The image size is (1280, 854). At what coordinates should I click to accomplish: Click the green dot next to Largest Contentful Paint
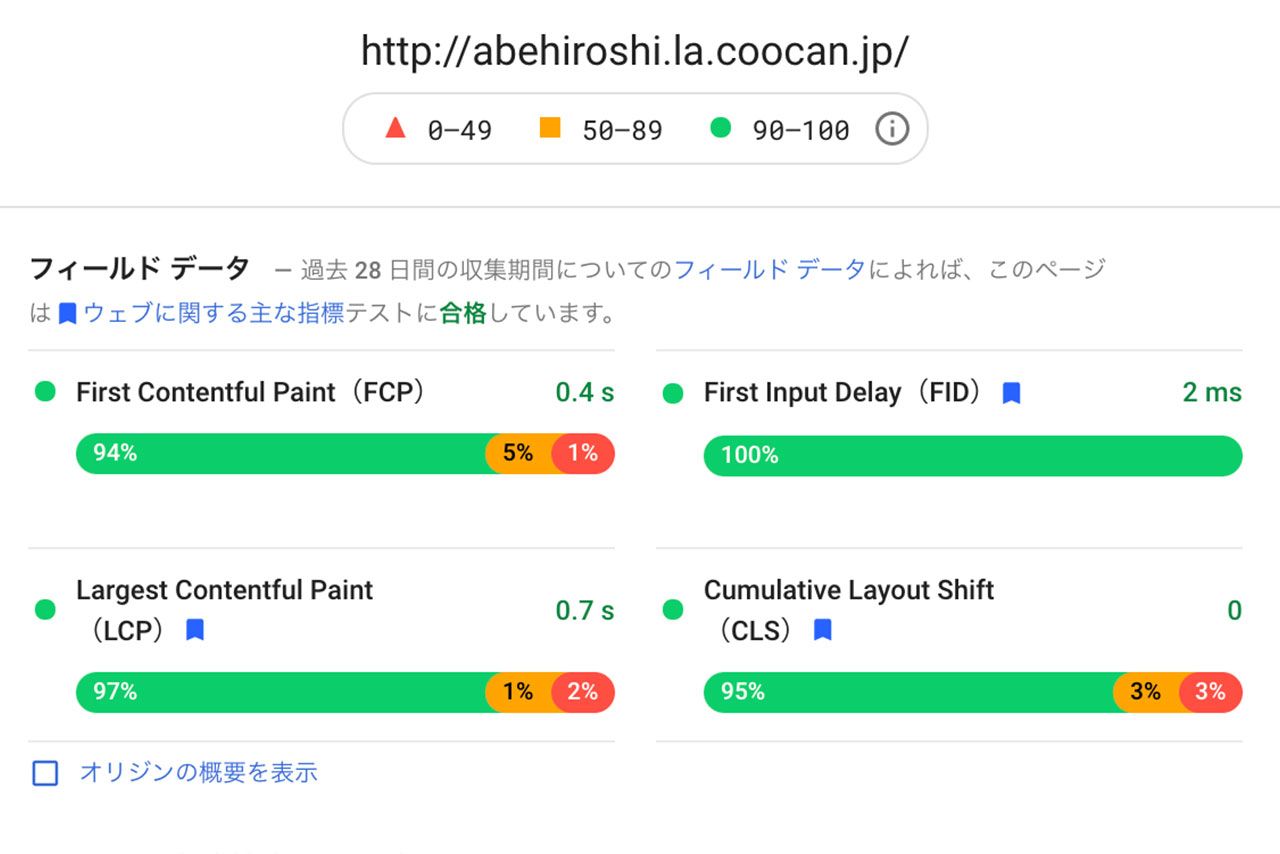click(x=45, y=609)
